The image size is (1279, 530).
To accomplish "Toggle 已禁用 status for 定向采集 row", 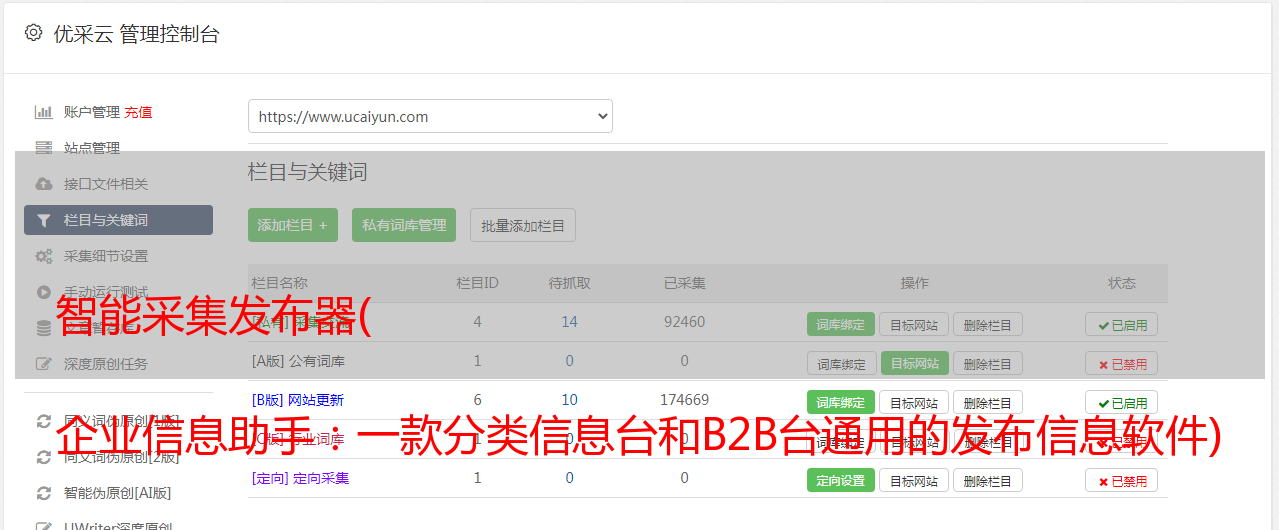I will pos(1122,480).
